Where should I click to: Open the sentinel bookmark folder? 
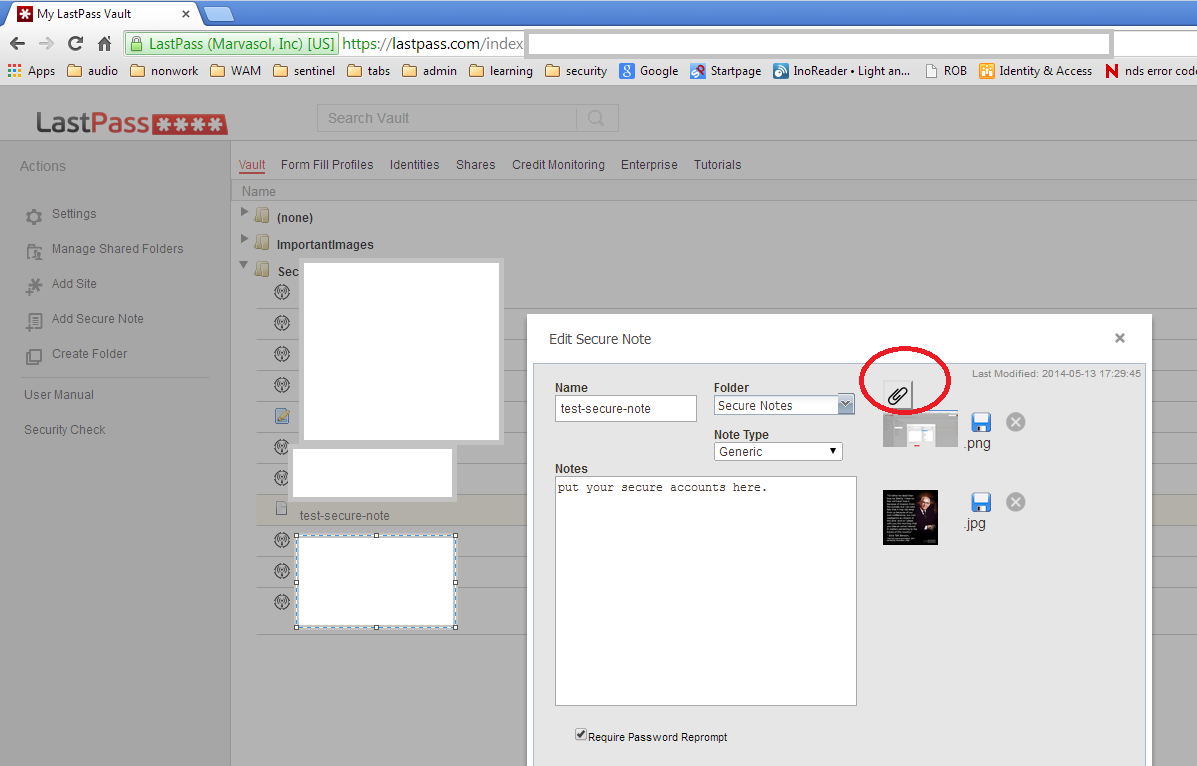(x=304, y=71)
